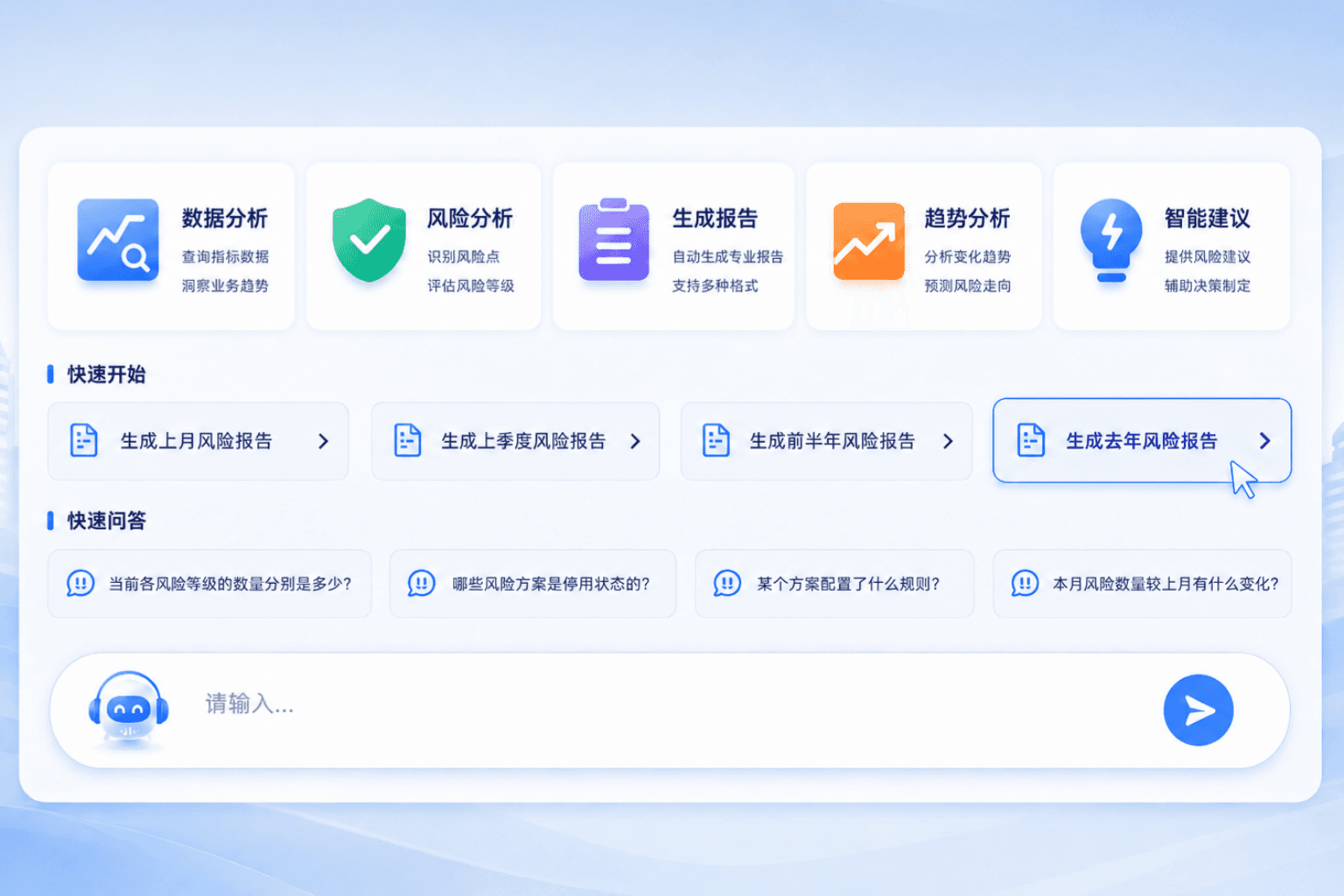This screenshot has height=896, width=1344.
Task: Click 洞察业务趋势 description text
Action: click(226, 285)
